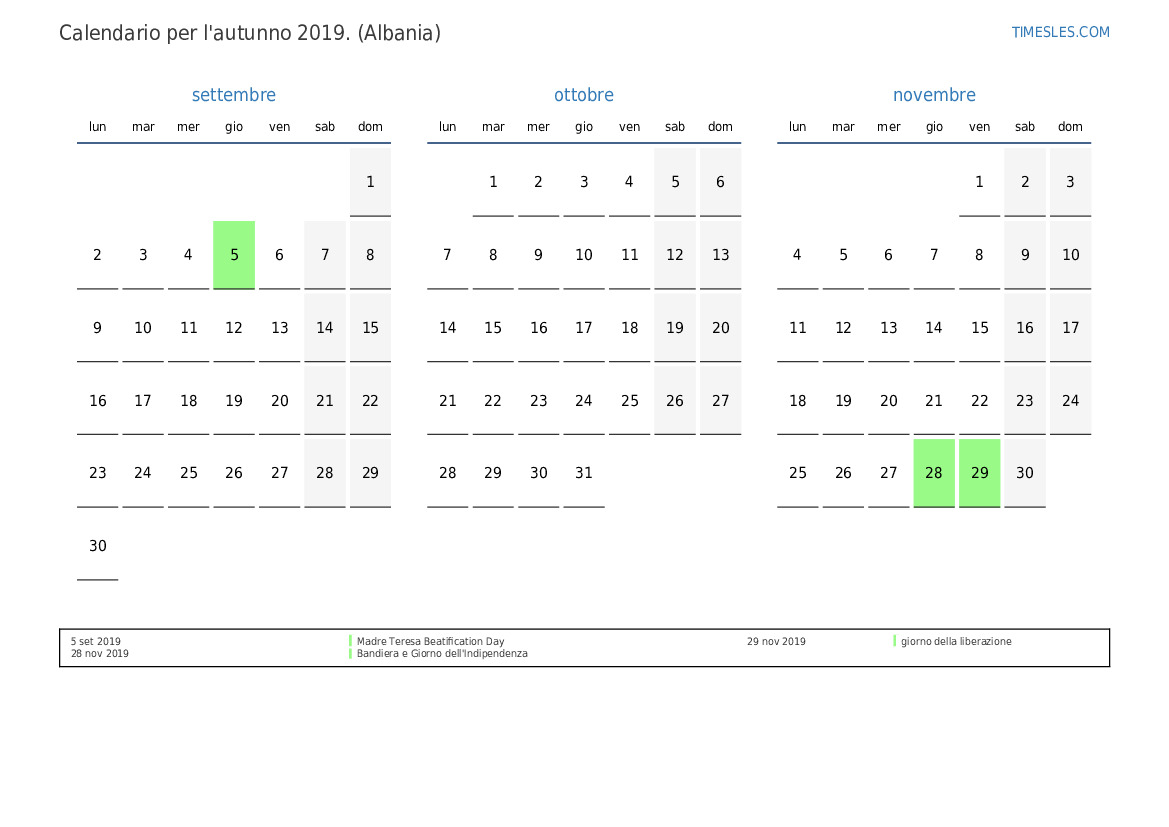Open the TIMESLES.COM link
This screenshot has height=827, width=1169.
point(1060,32)
